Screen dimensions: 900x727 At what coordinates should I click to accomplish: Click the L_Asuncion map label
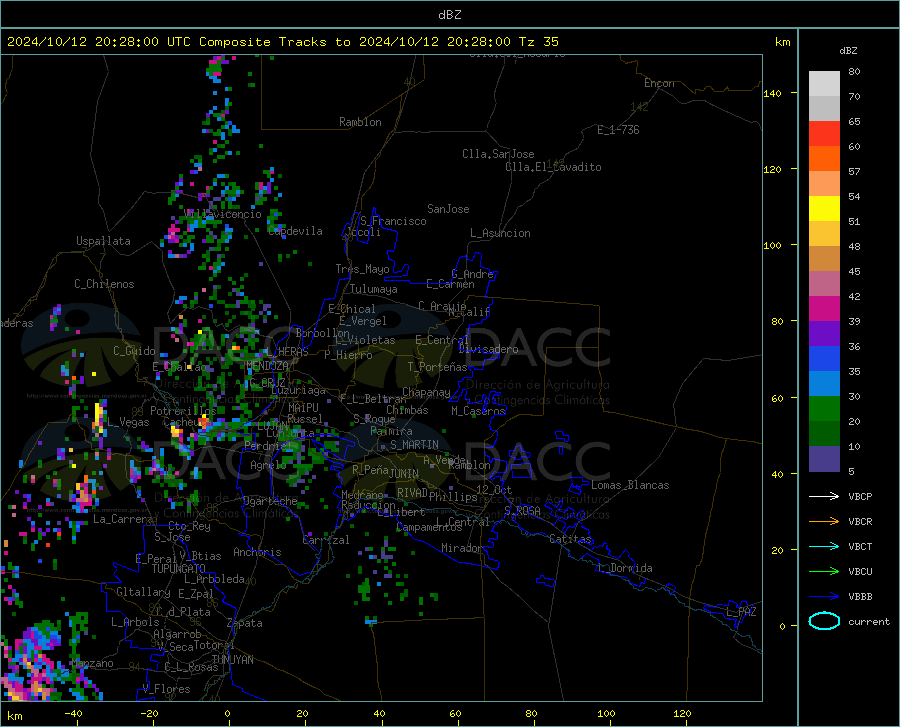tap(500, 233)
